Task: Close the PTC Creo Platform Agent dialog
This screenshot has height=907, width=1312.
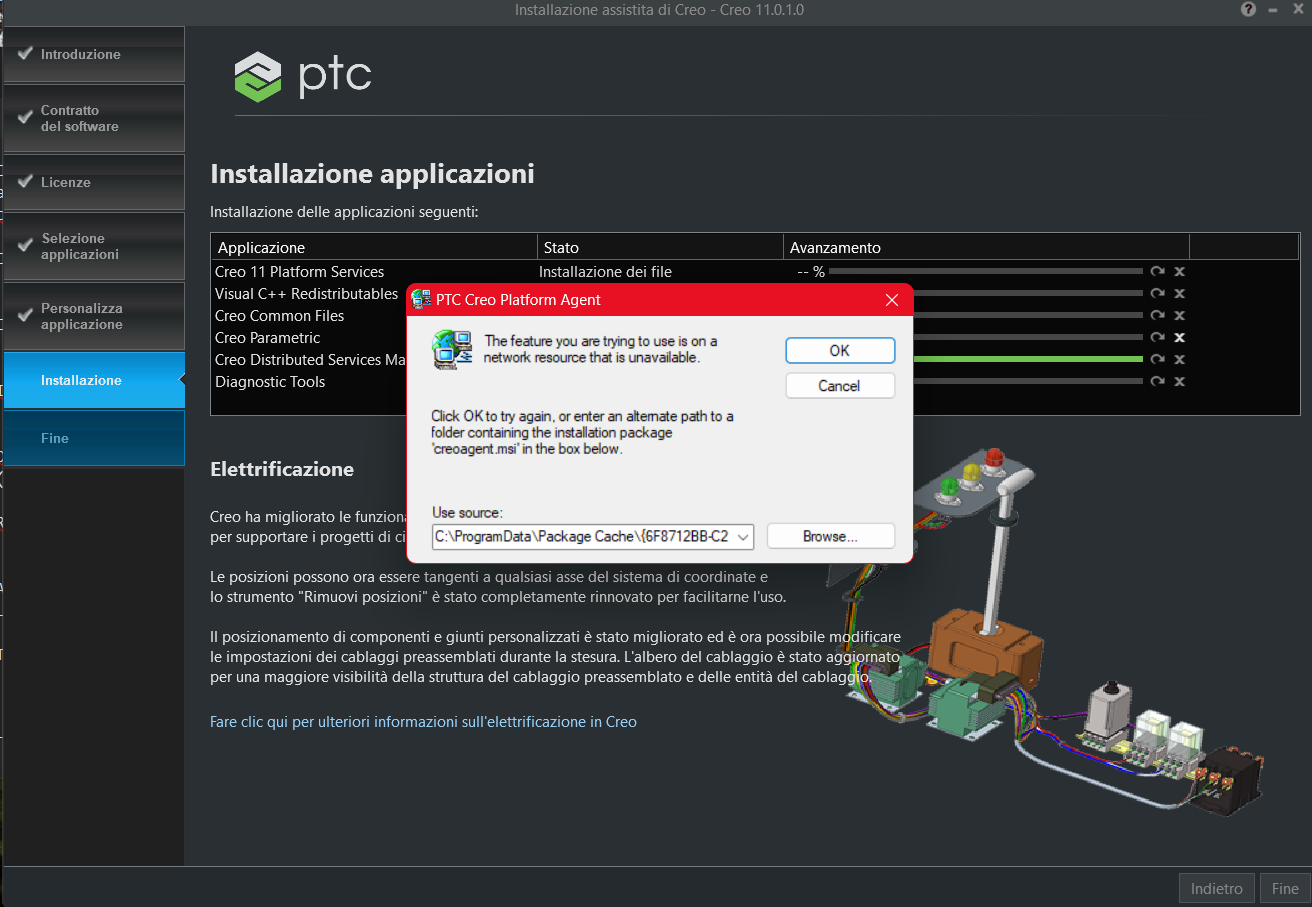Action: coord(892,299)
